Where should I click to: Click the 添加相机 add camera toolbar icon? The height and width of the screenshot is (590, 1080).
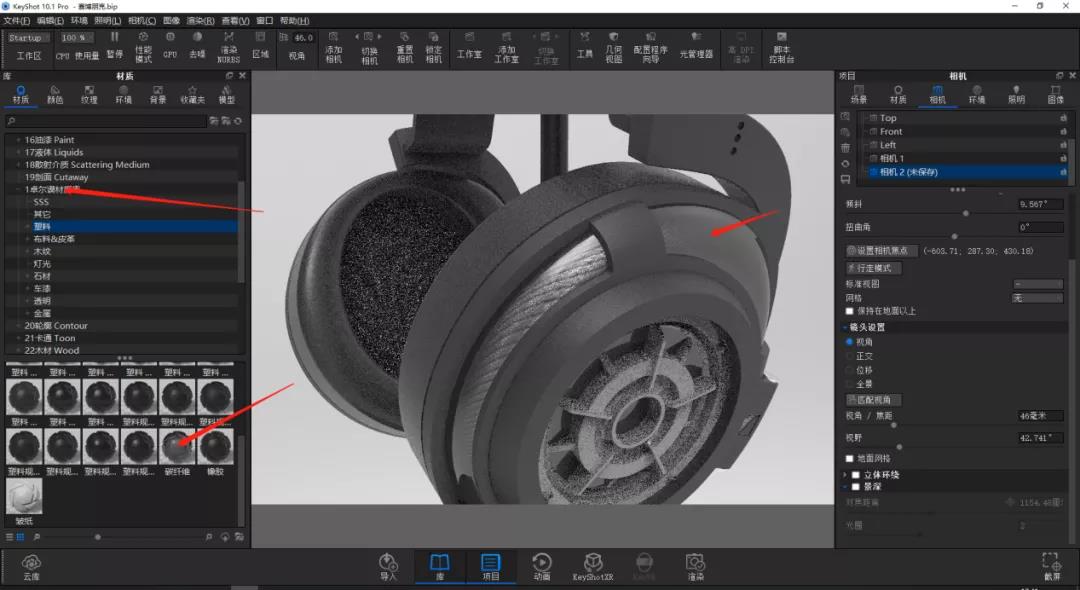click(333, 48)
